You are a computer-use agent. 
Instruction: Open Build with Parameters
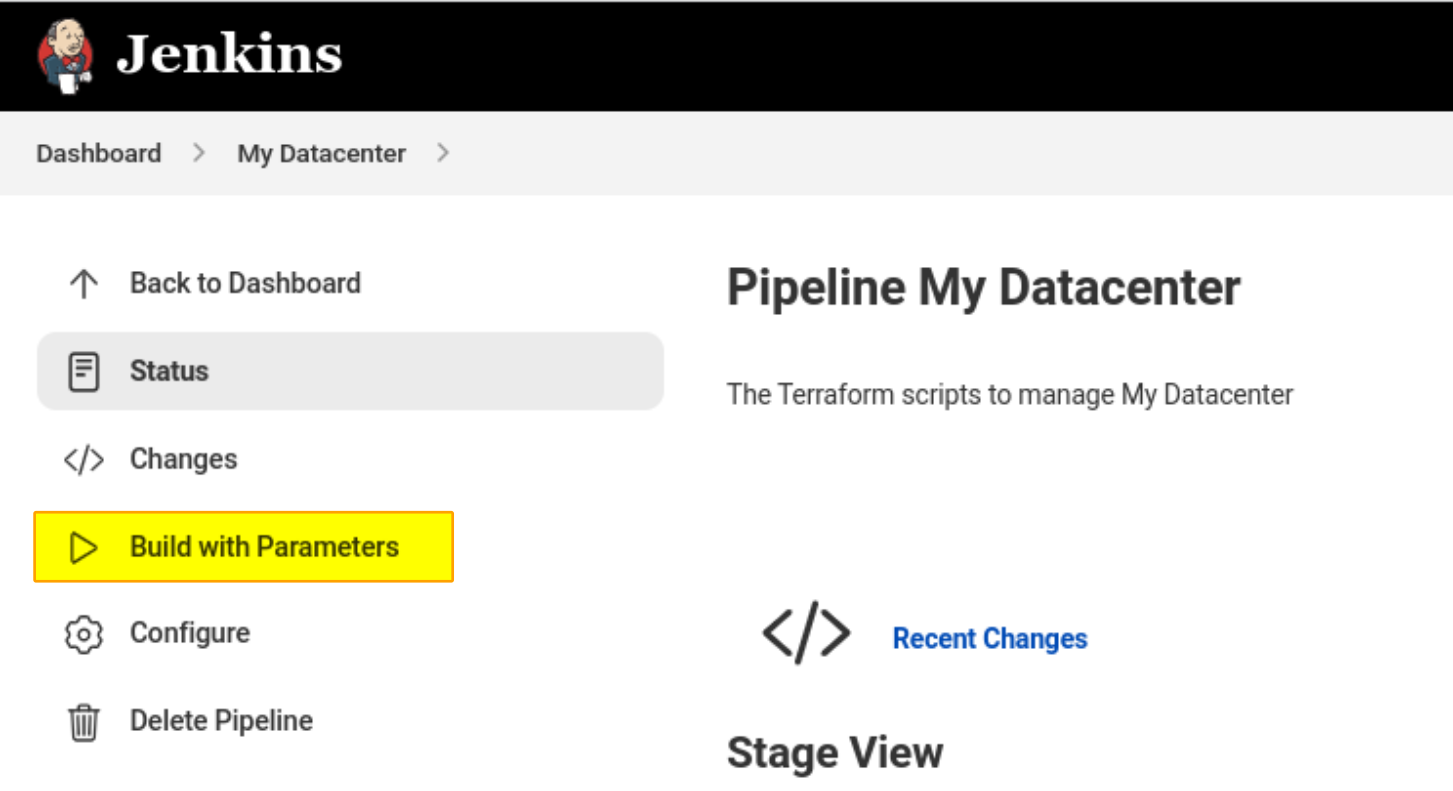pos(264,547)
